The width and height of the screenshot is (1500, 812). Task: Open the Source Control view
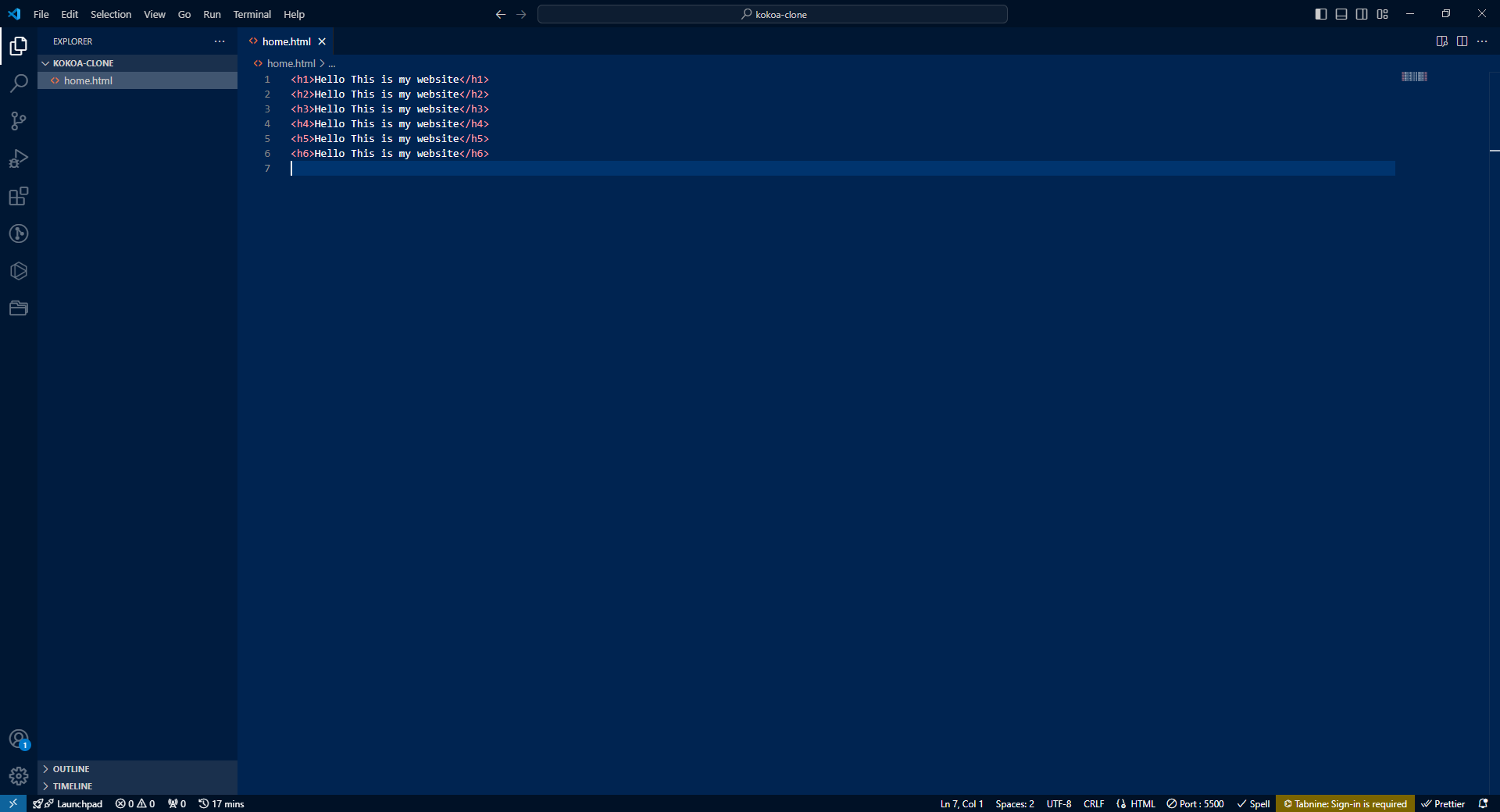(19, 121)
